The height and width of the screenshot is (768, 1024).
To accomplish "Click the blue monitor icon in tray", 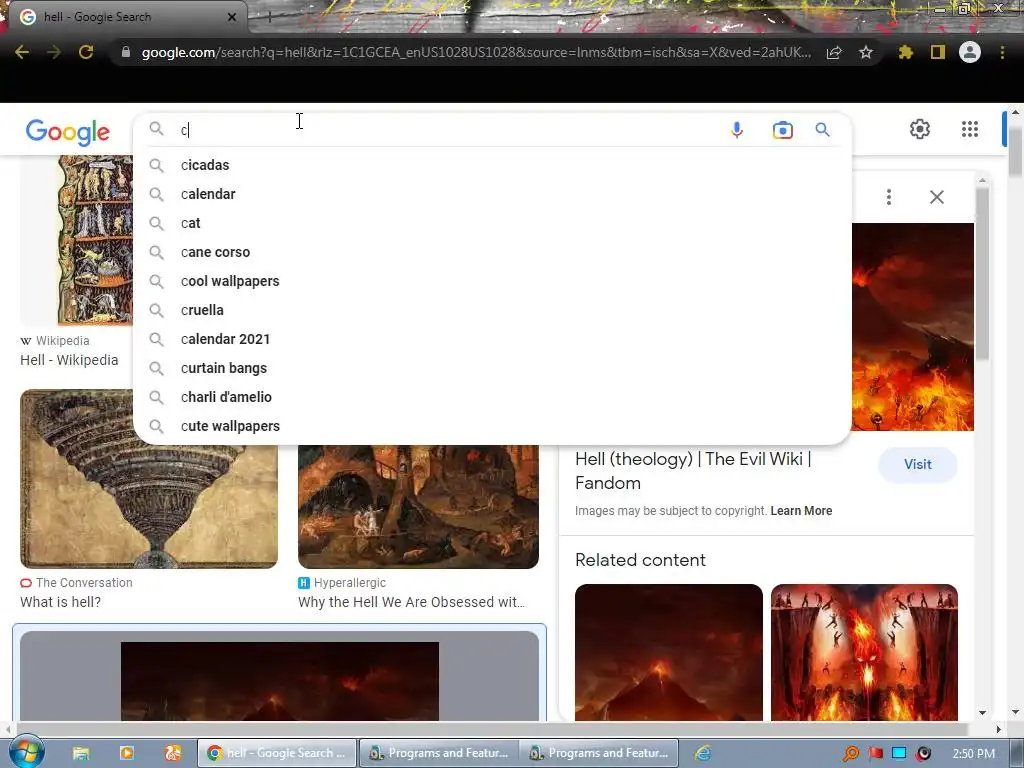I will (899, 753).
